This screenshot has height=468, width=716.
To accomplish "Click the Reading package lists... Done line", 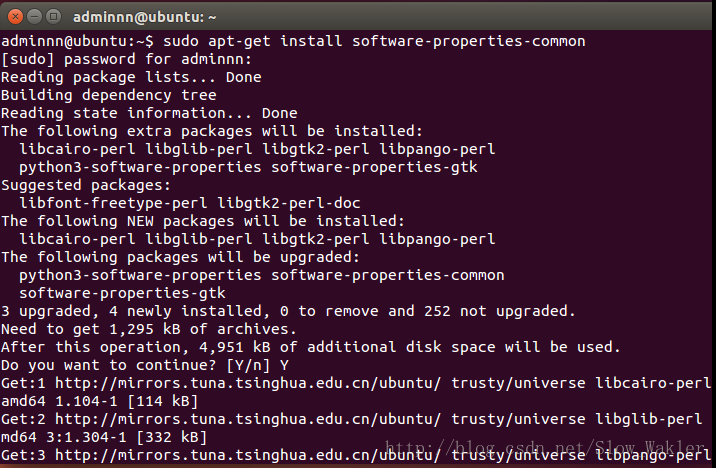I will [x=131, y=77].
